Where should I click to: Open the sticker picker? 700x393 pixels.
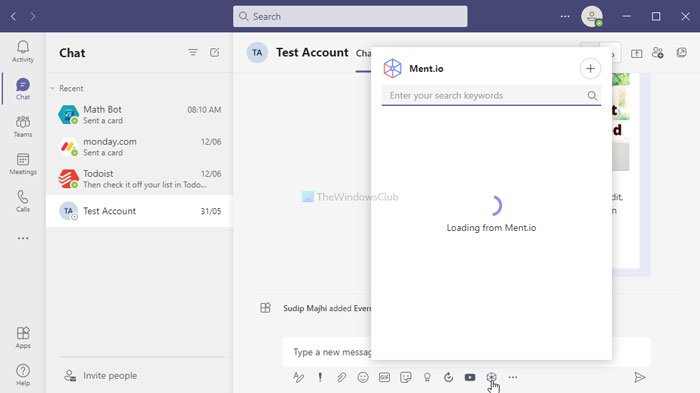coord(406,377)
